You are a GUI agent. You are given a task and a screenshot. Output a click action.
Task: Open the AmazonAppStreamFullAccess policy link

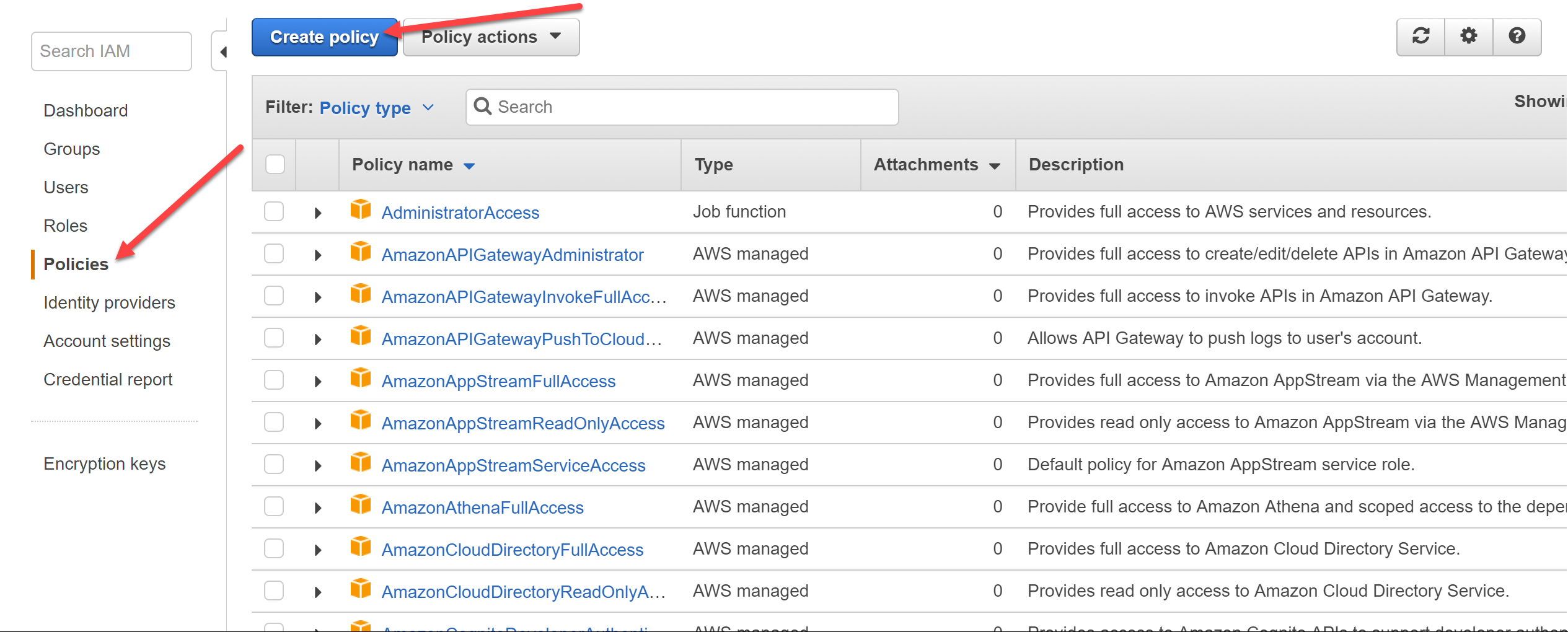498,381
